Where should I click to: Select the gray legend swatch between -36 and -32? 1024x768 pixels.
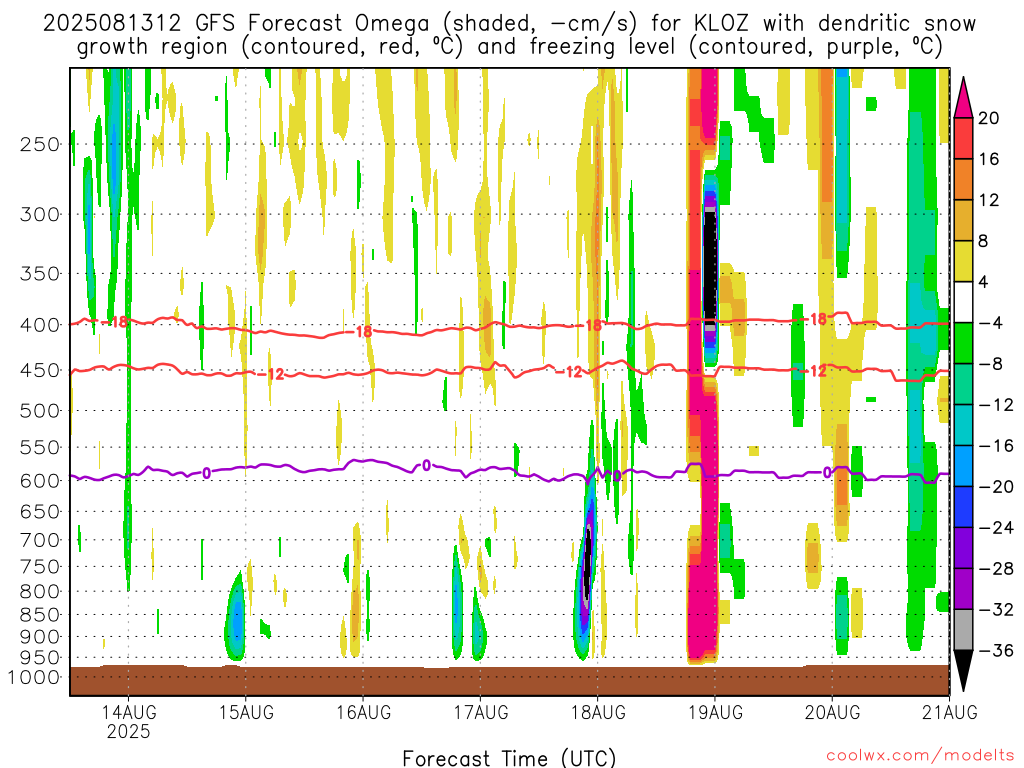(x=963, y=630)
